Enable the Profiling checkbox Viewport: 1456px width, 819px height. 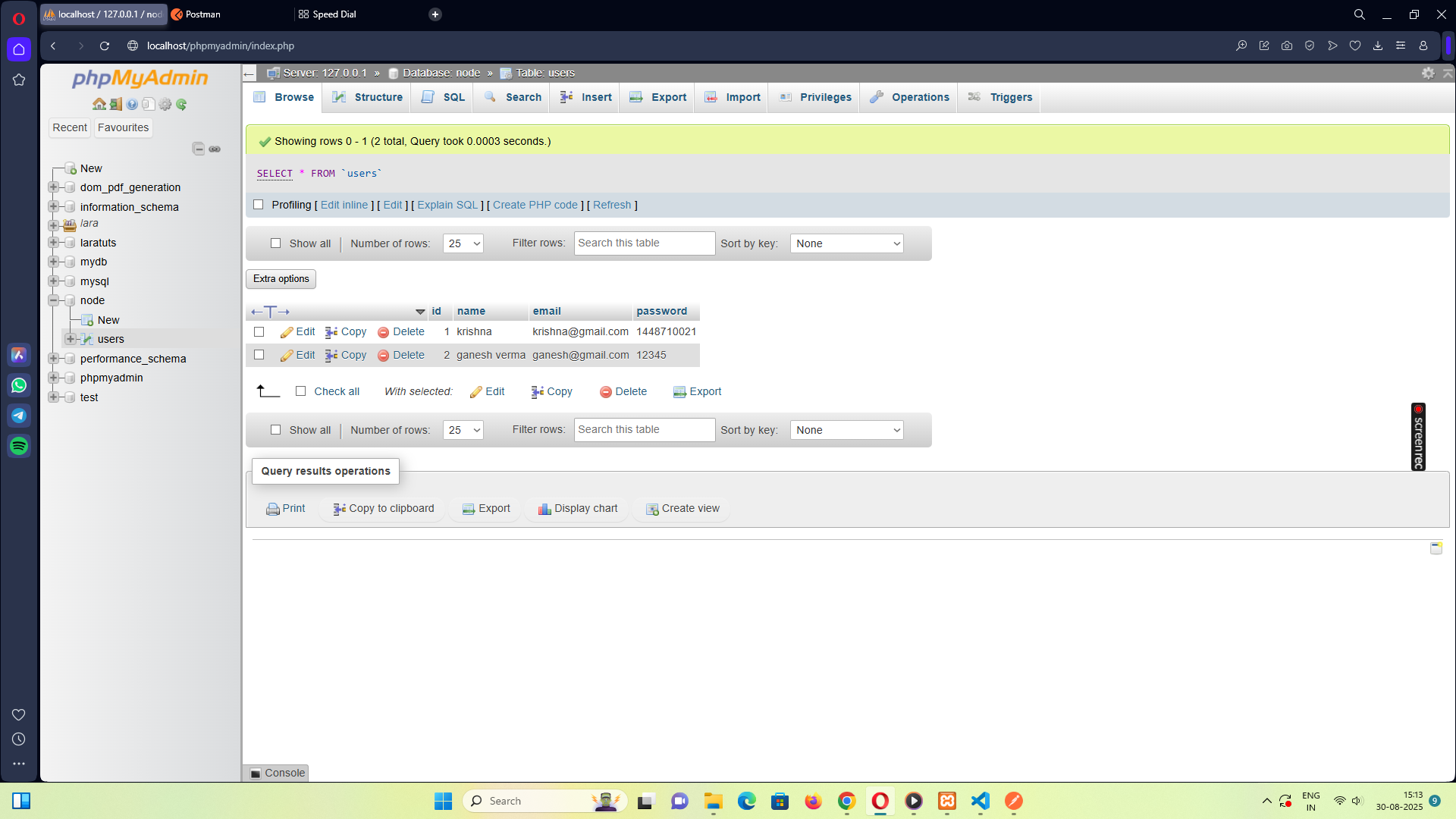258,205
